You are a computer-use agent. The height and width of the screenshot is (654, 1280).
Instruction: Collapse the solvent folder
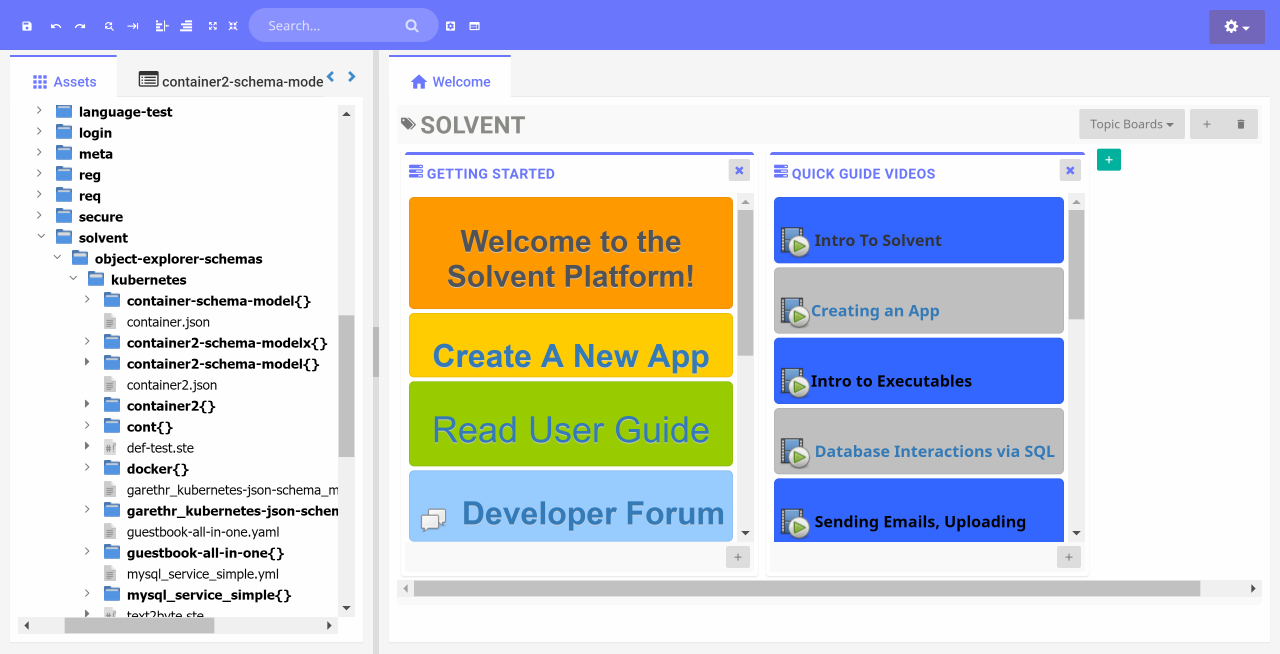click(x=41, y=238)
